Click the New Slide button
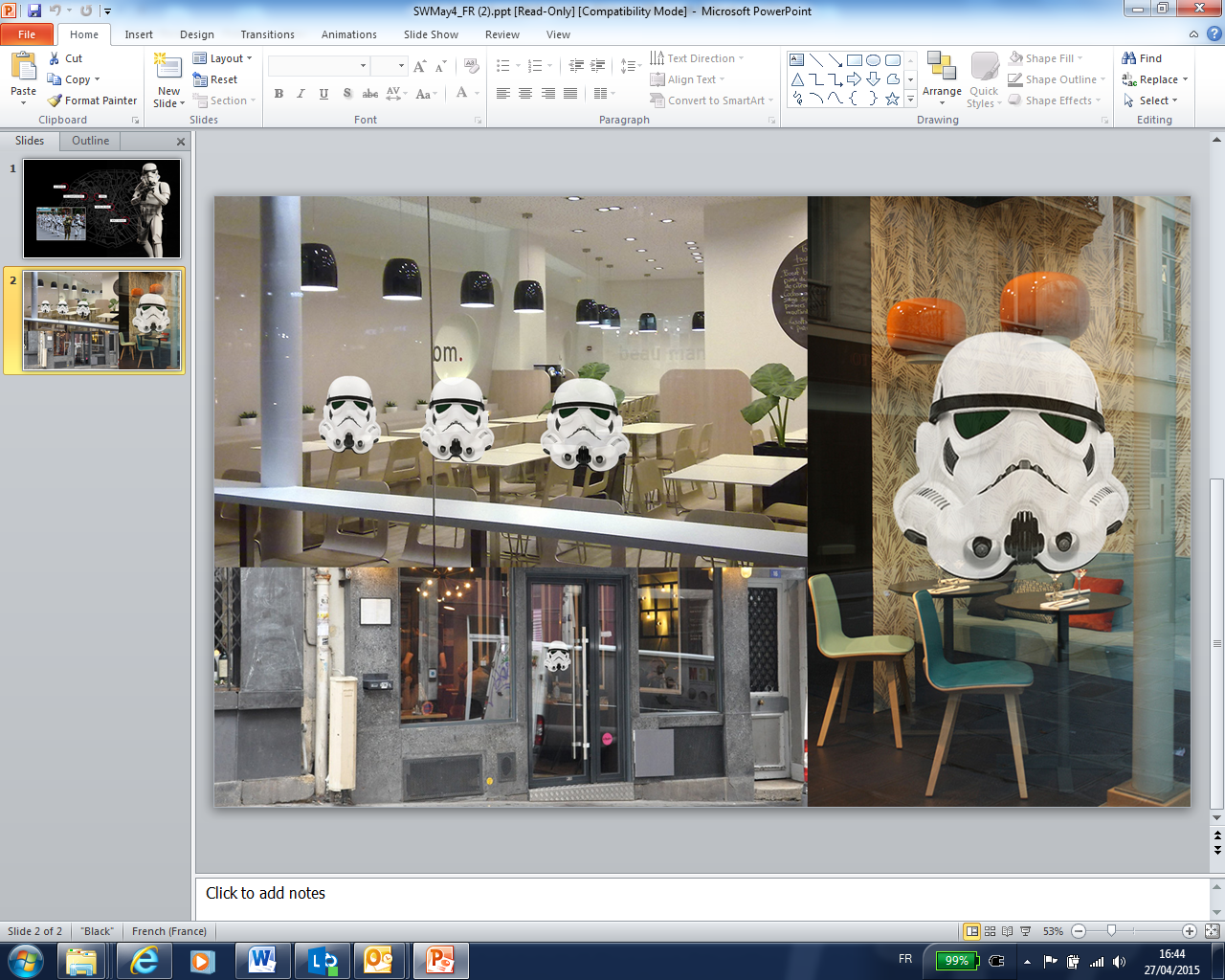 click(x=168, y=80)
